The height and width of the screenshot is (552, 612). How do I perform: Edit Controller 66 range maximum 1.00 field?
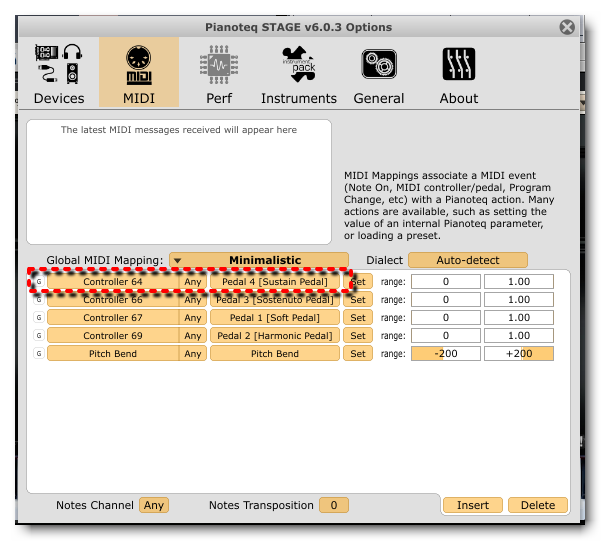tap(519, 299)
